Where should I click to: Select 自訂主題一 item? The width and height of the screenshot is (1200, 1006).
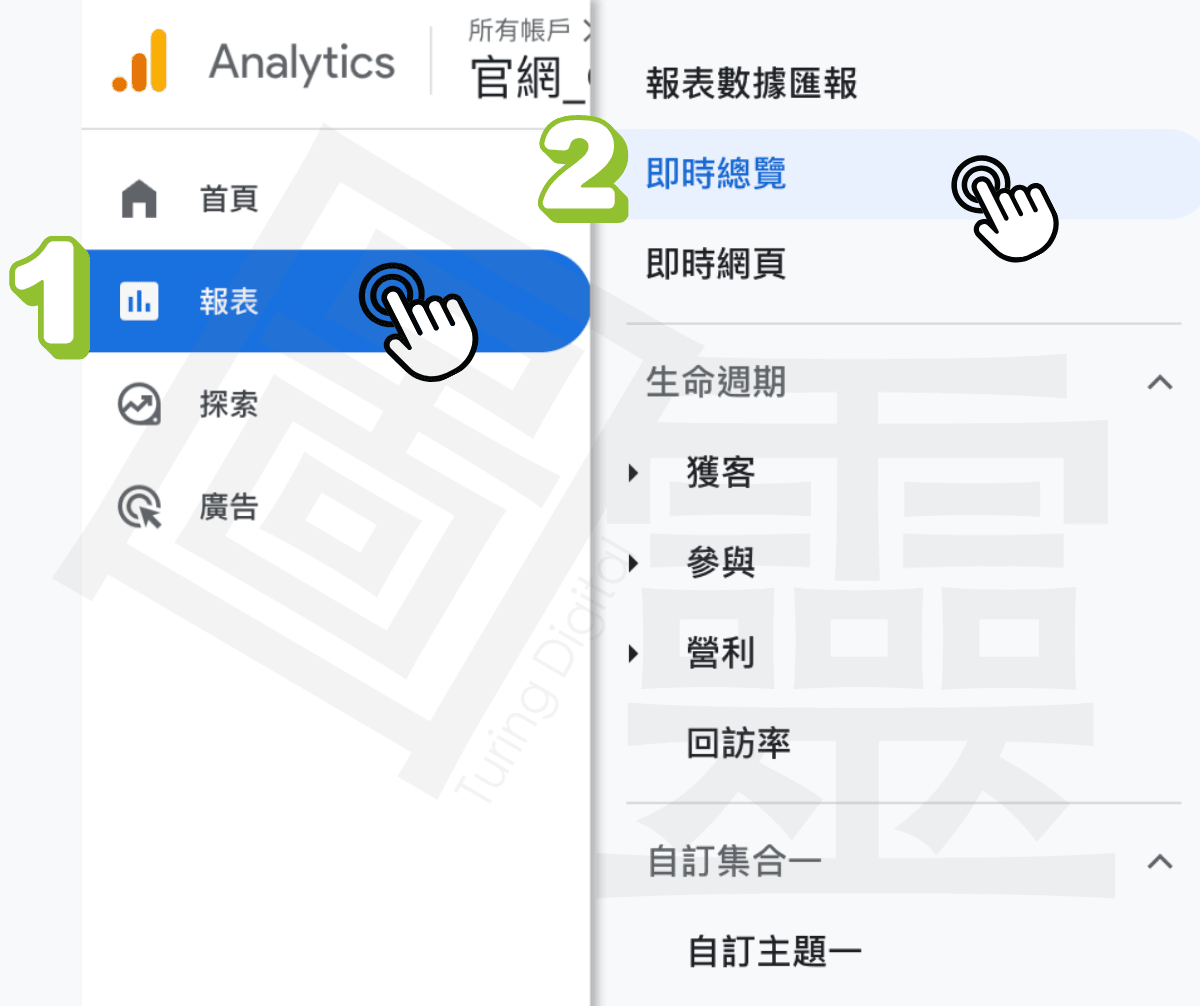pos(775,951)
